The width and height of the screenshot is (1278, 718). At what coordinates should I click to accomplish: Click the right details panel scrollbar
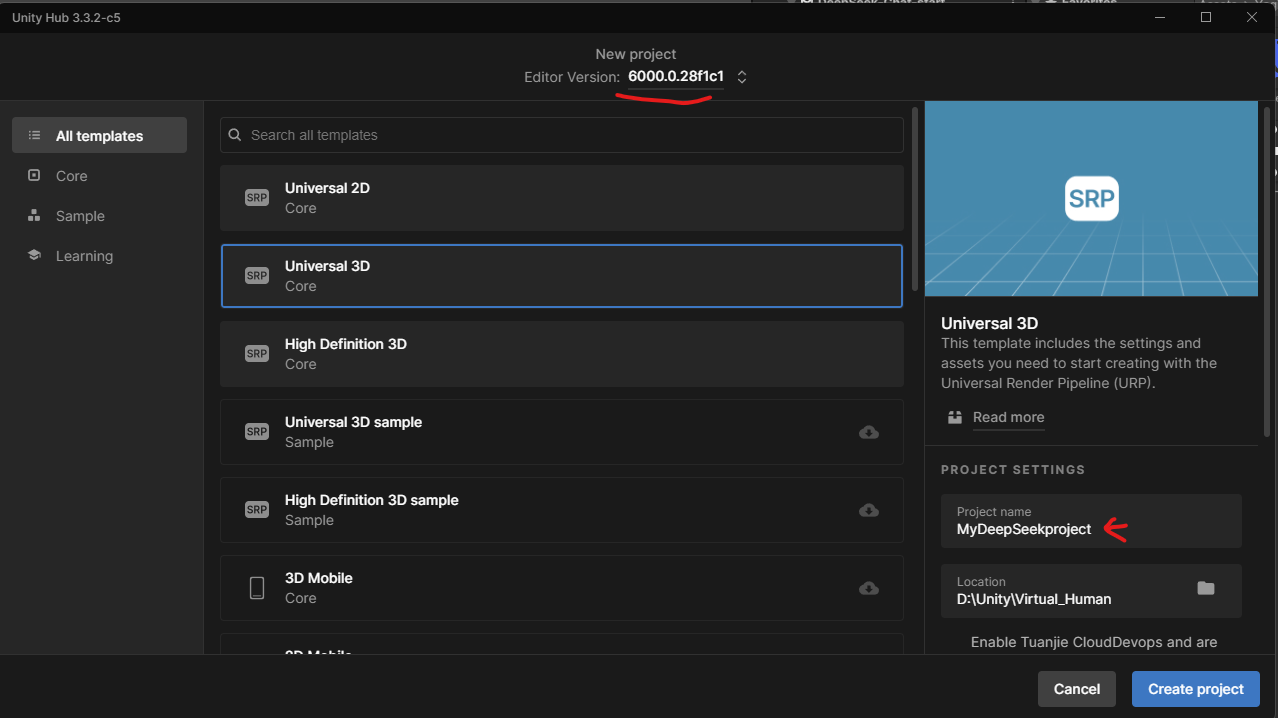(x=1267, y=271)
